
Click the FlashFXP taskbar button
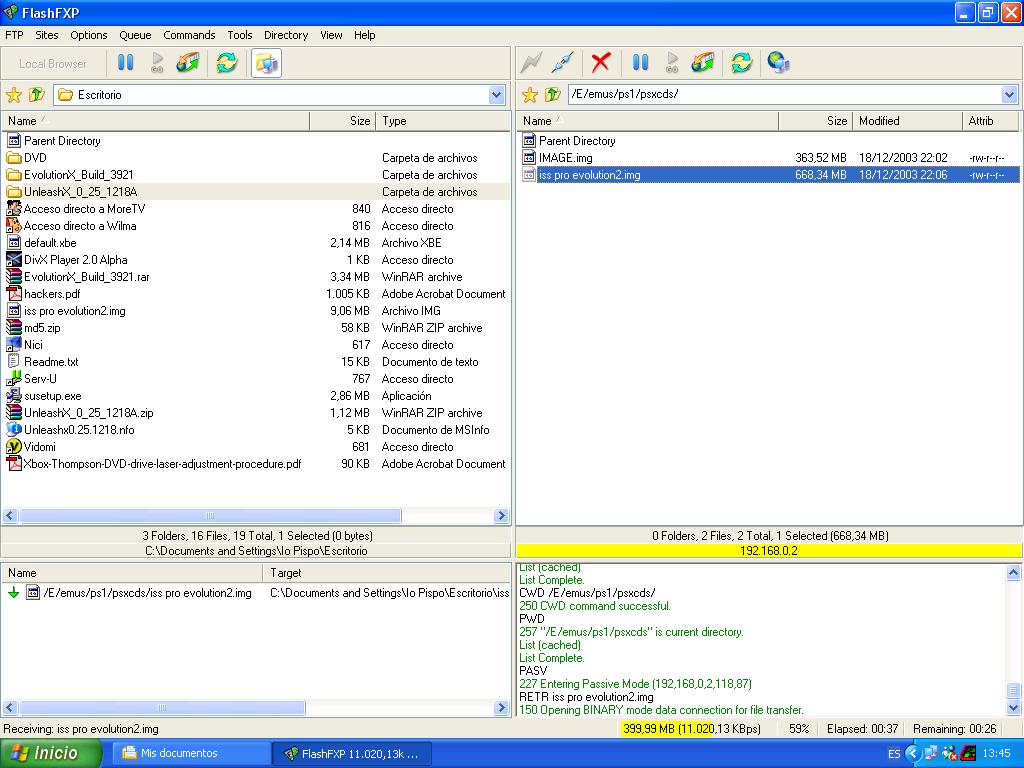point(351,753)
